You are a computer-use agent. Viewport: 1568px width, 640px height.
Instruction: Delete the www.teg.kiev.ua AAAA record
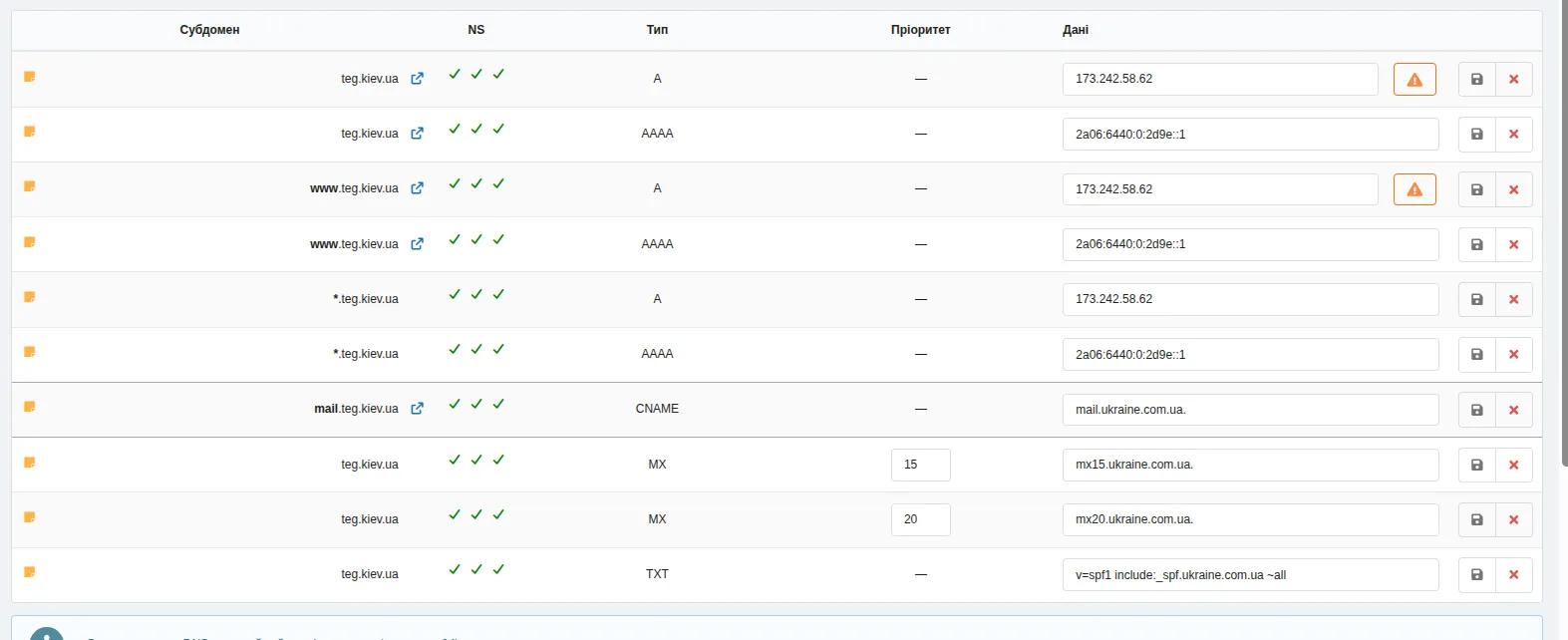coord(1514,244)
